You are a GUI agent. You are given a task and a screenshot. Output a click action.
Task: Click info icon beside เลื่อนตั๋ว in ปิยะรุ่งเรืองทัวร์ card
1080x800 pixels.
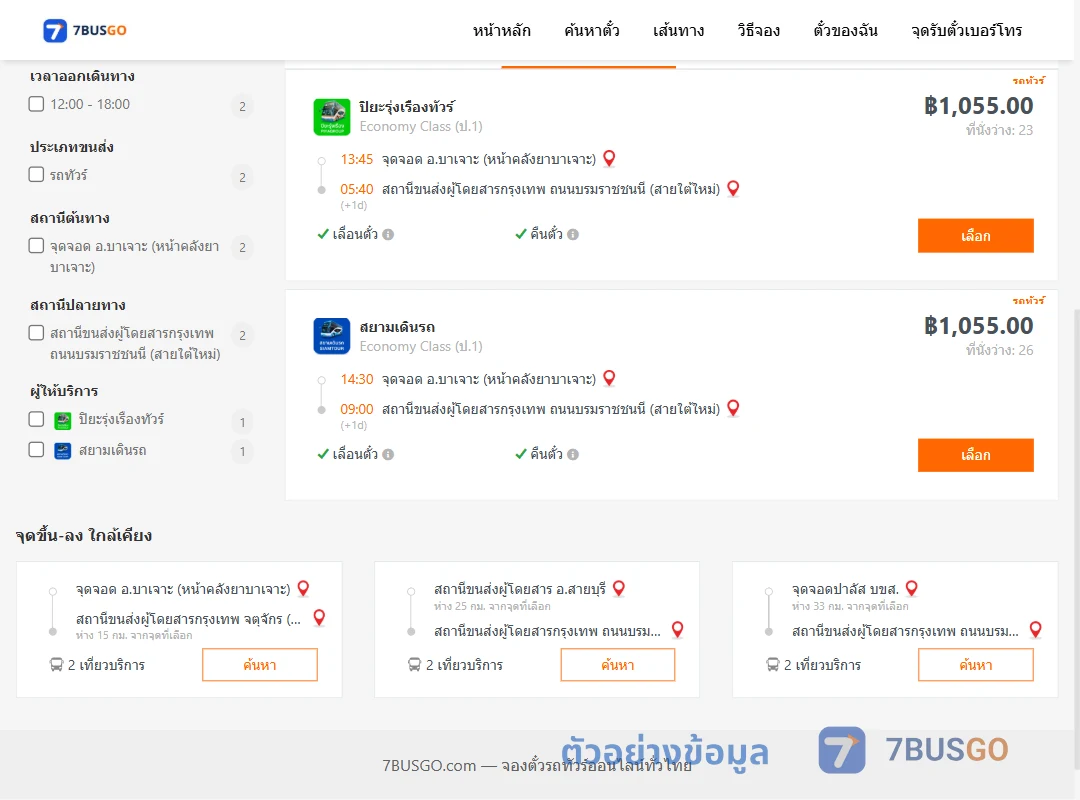pyautogui.click(x=388, y=234)
